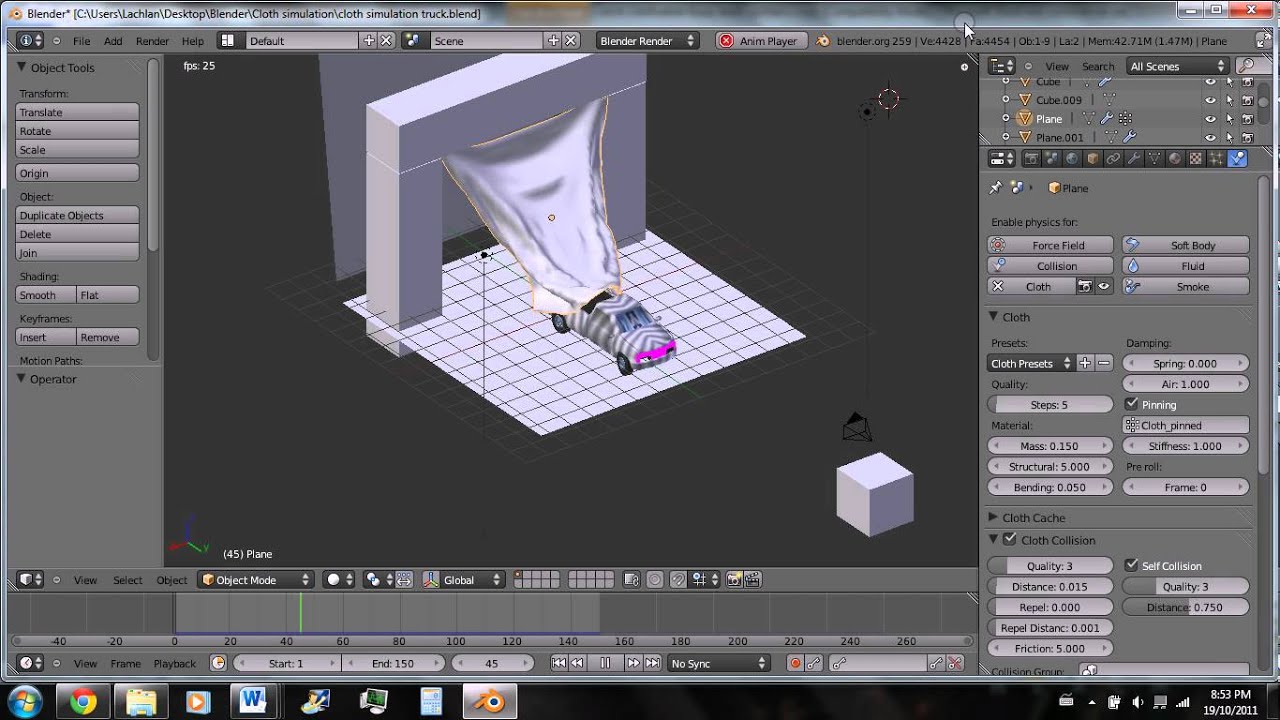This screenshot has height=720, width=1280.
Task: Click the record auto-keyframe button in the timeline
Action: coord(795,663)
